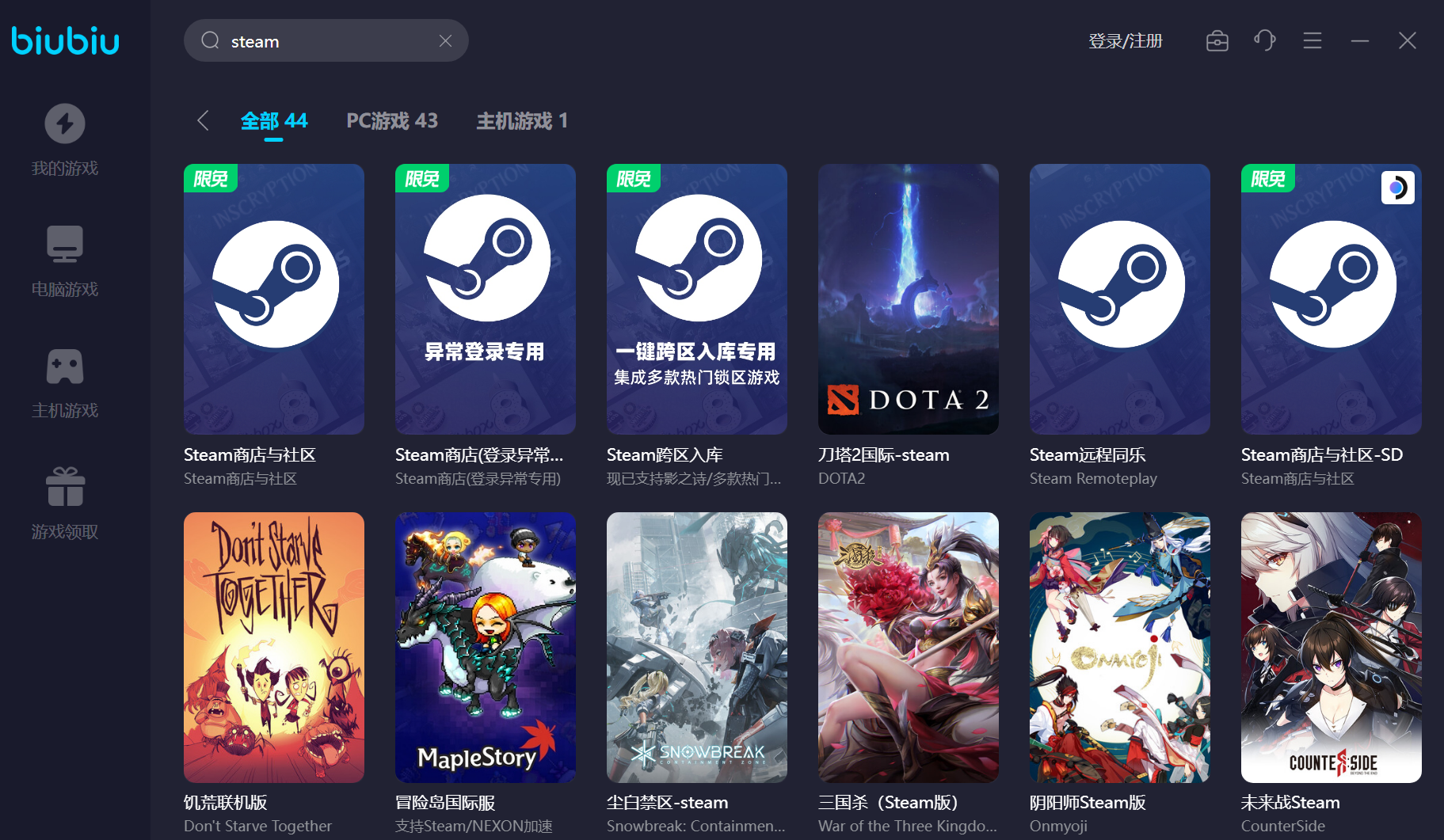This screenshot has height=840, width=1444.
Task: Click the Steam商店(登录异常... title
Action: pos(479,455)
